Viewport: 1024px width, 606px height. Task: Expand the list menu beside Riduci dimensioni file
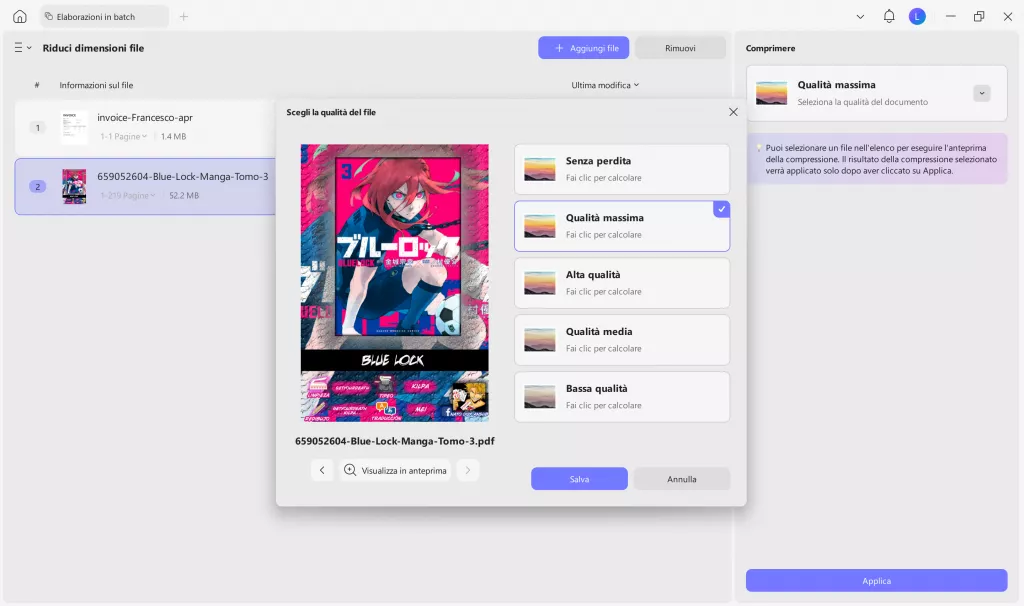(x=23, y=48)
